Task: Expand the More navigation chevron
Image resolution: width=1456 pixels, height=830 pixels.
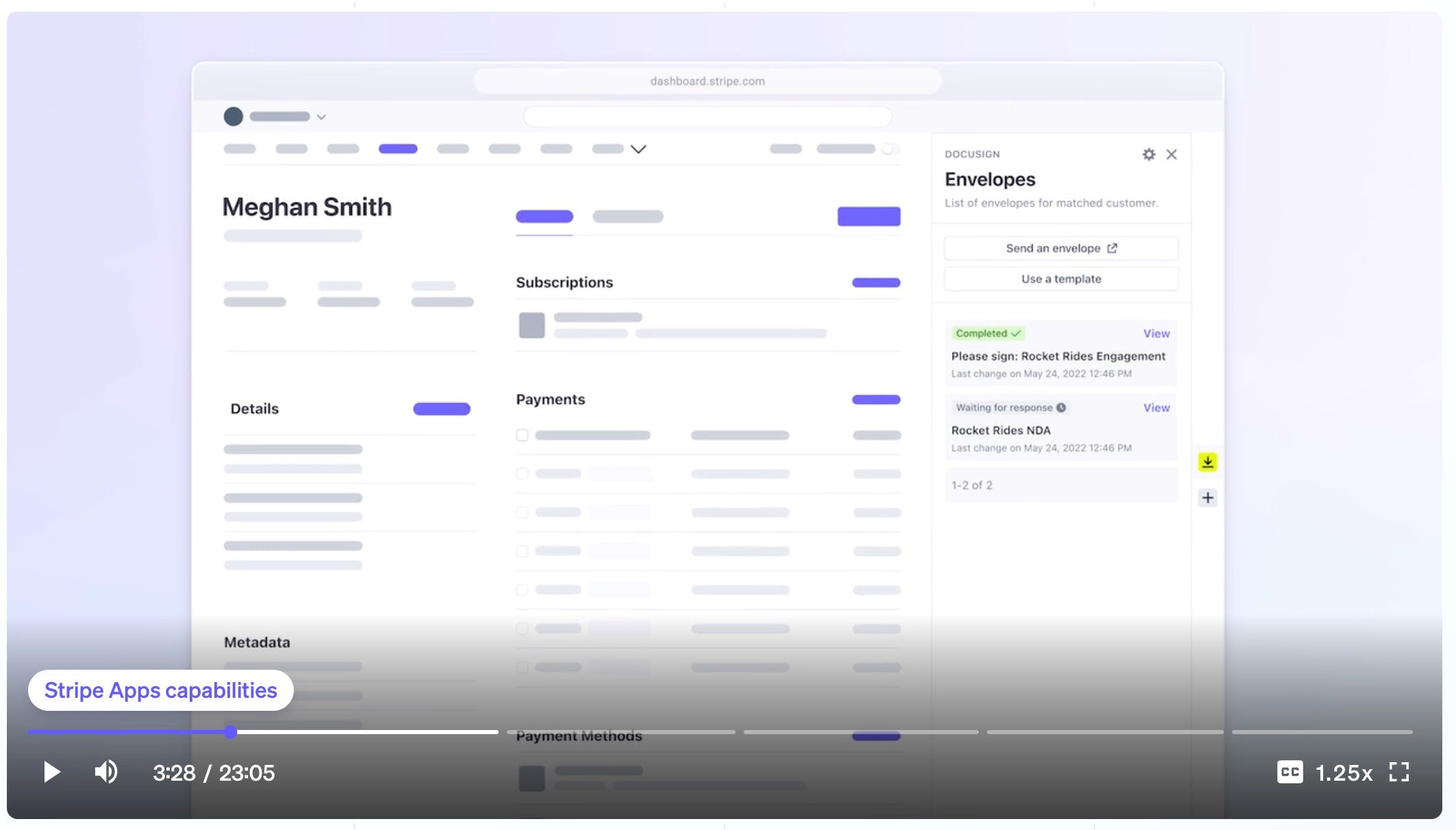Action: pos(638,149)
